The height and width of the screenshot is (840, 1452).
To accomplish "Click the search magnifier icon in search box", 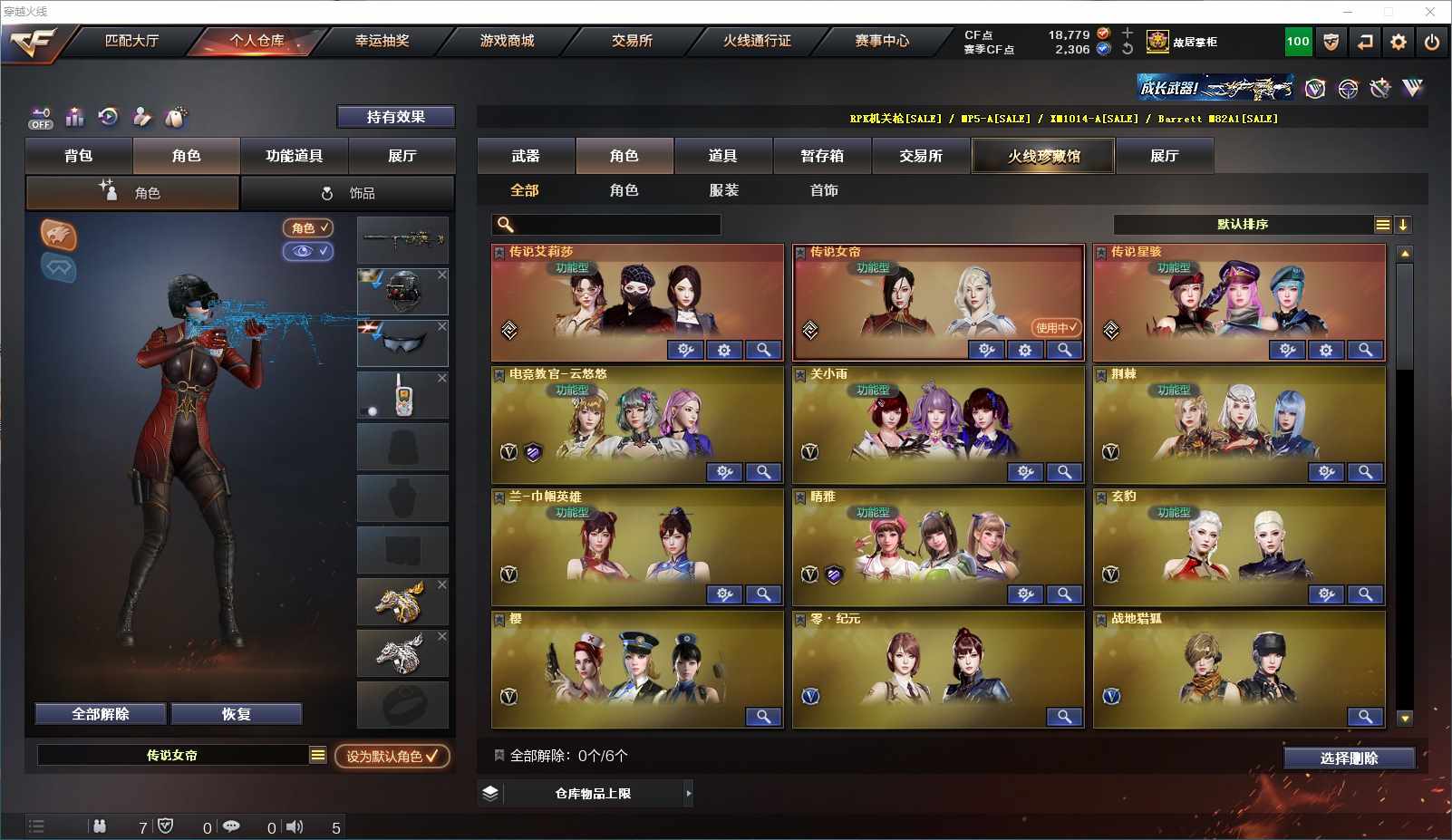I will coord(506,225).
